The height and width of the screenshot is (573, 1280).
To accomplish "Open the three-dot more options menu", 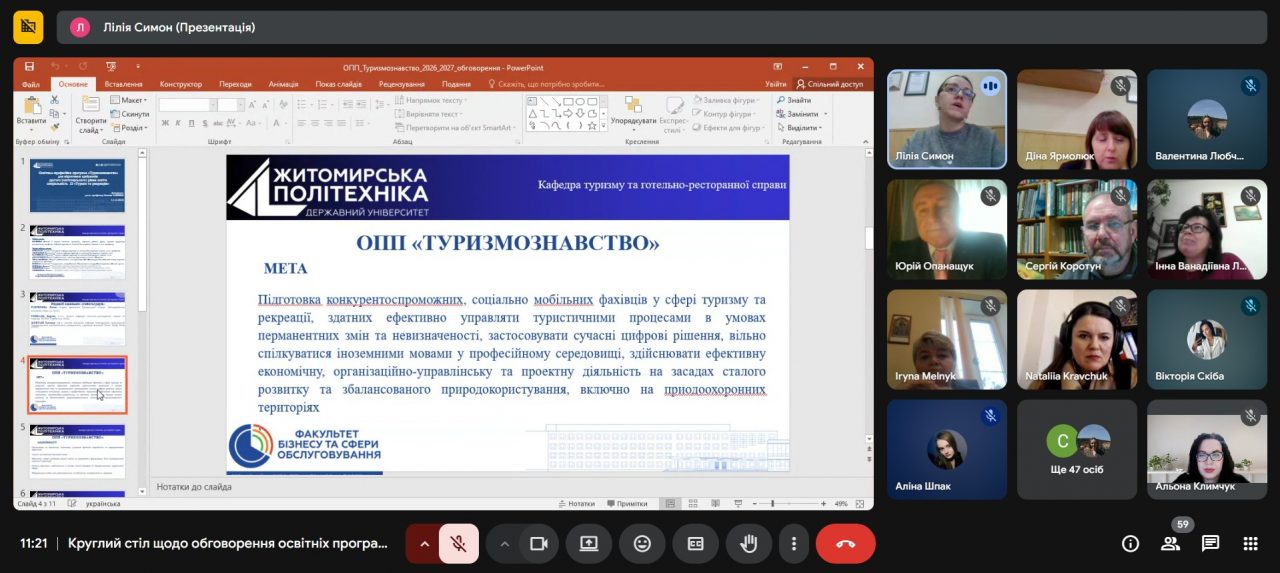I will point(793,544).
